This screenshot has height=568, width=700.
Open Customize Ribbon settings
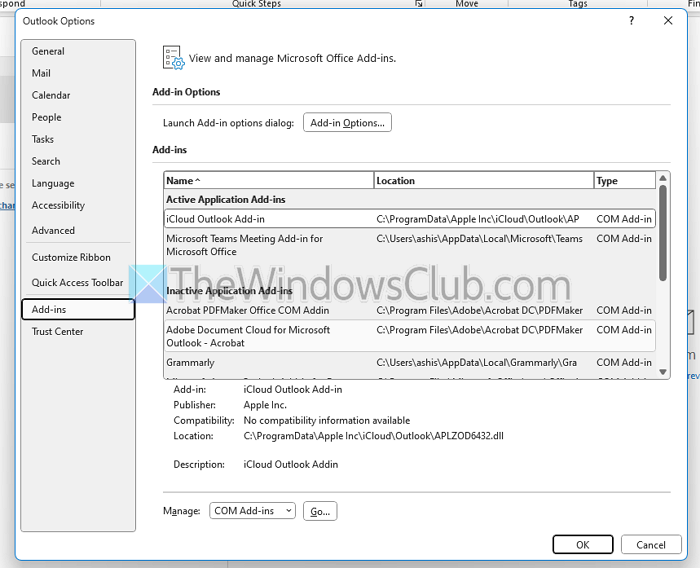(x=71, y=257)
